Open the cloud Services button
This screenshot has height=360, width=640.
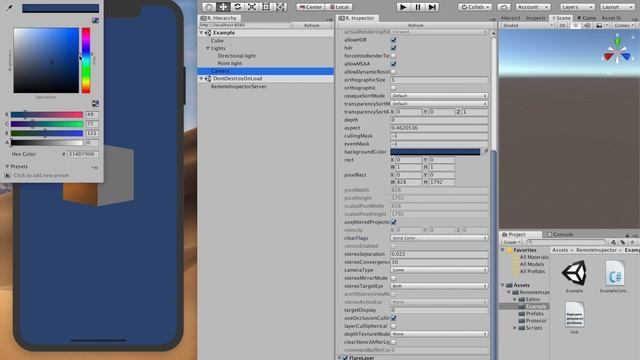(504, 7)
